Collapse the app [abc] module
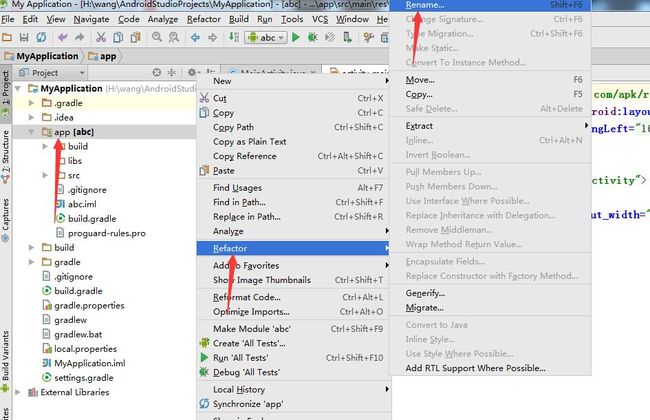 [x=32, y=132]
